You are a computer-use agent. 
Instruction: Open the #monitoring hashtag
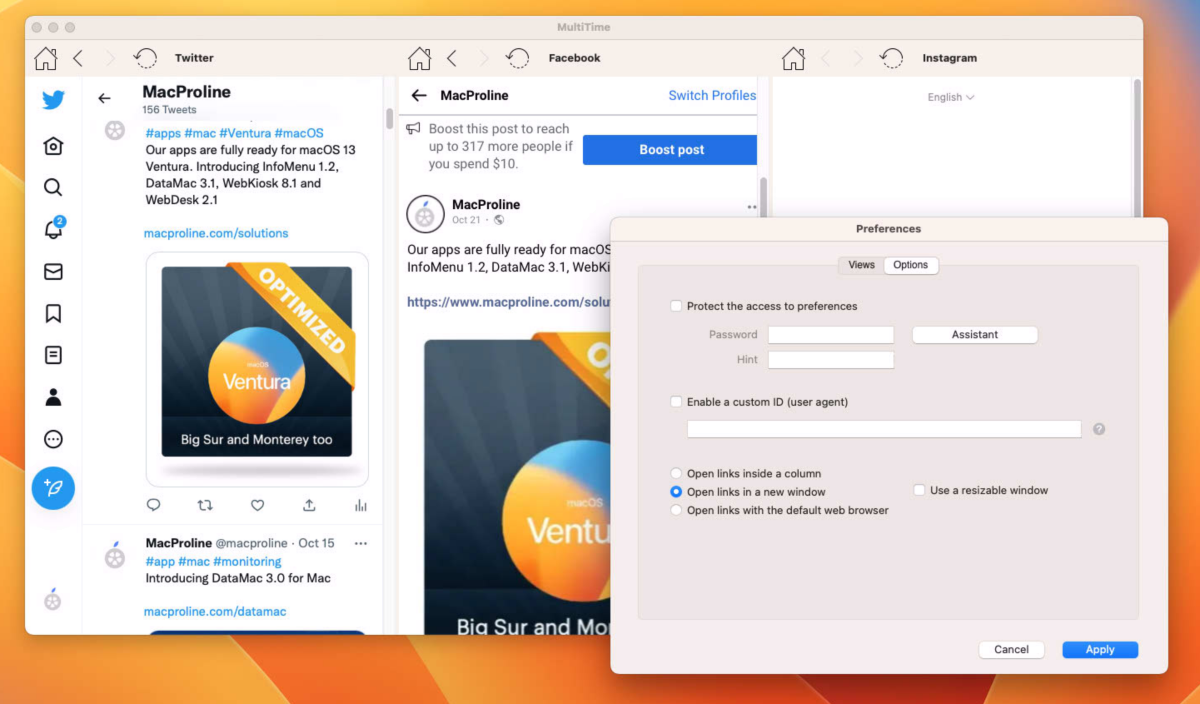247,561
